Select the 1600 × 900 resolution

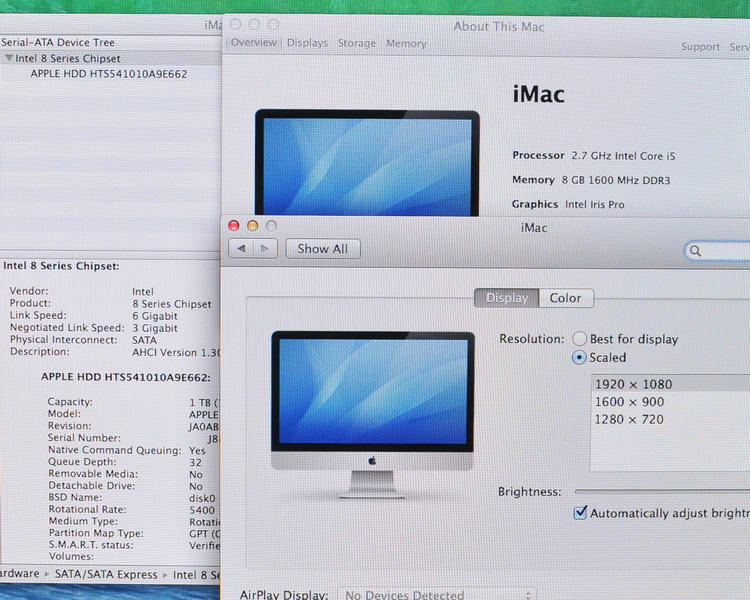click(x=671, y=402)
